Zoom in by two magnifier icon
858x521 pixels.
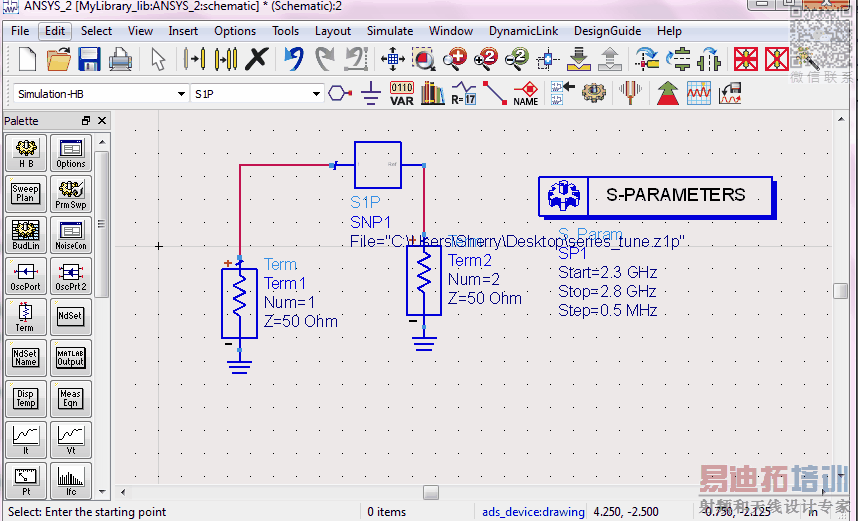(x=486, y=59)
